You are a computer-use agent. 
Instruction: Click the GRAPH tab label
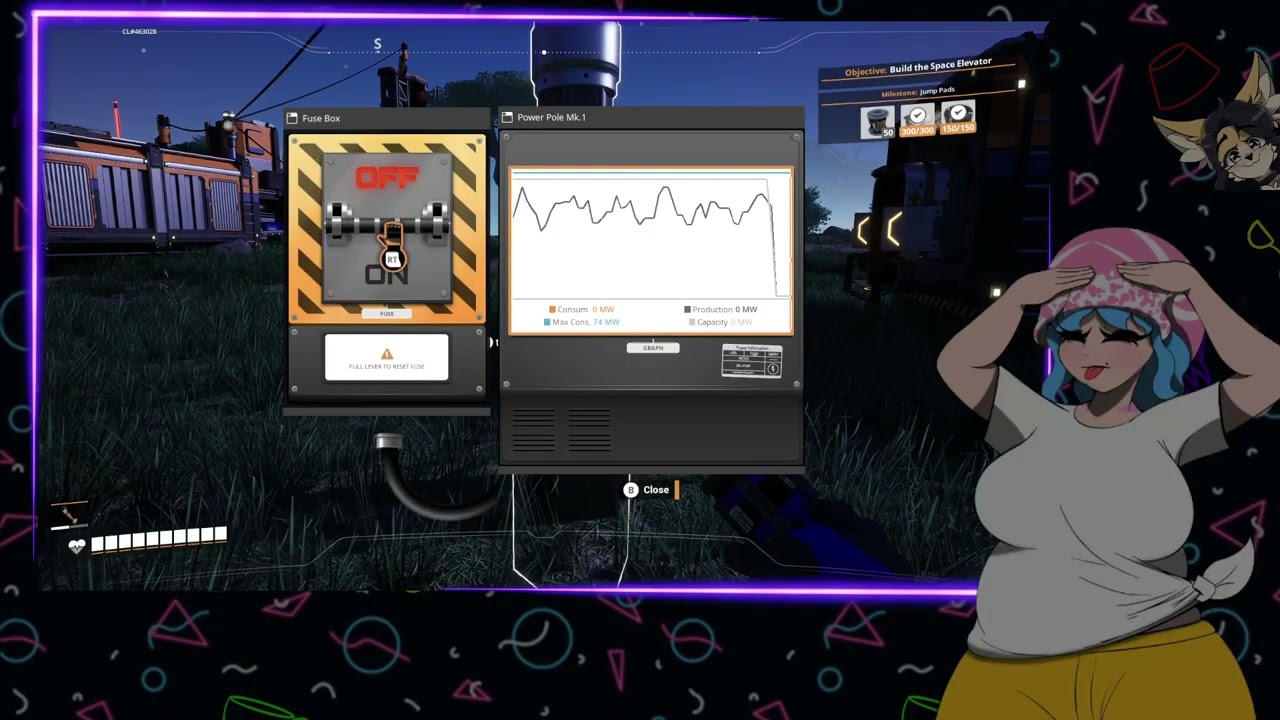[x=653, y=348]
